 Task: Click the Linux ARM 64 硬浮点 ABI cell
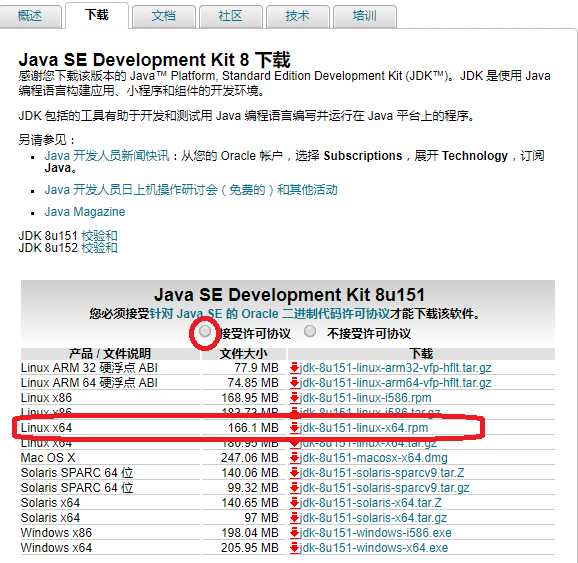tap(89, 383)
